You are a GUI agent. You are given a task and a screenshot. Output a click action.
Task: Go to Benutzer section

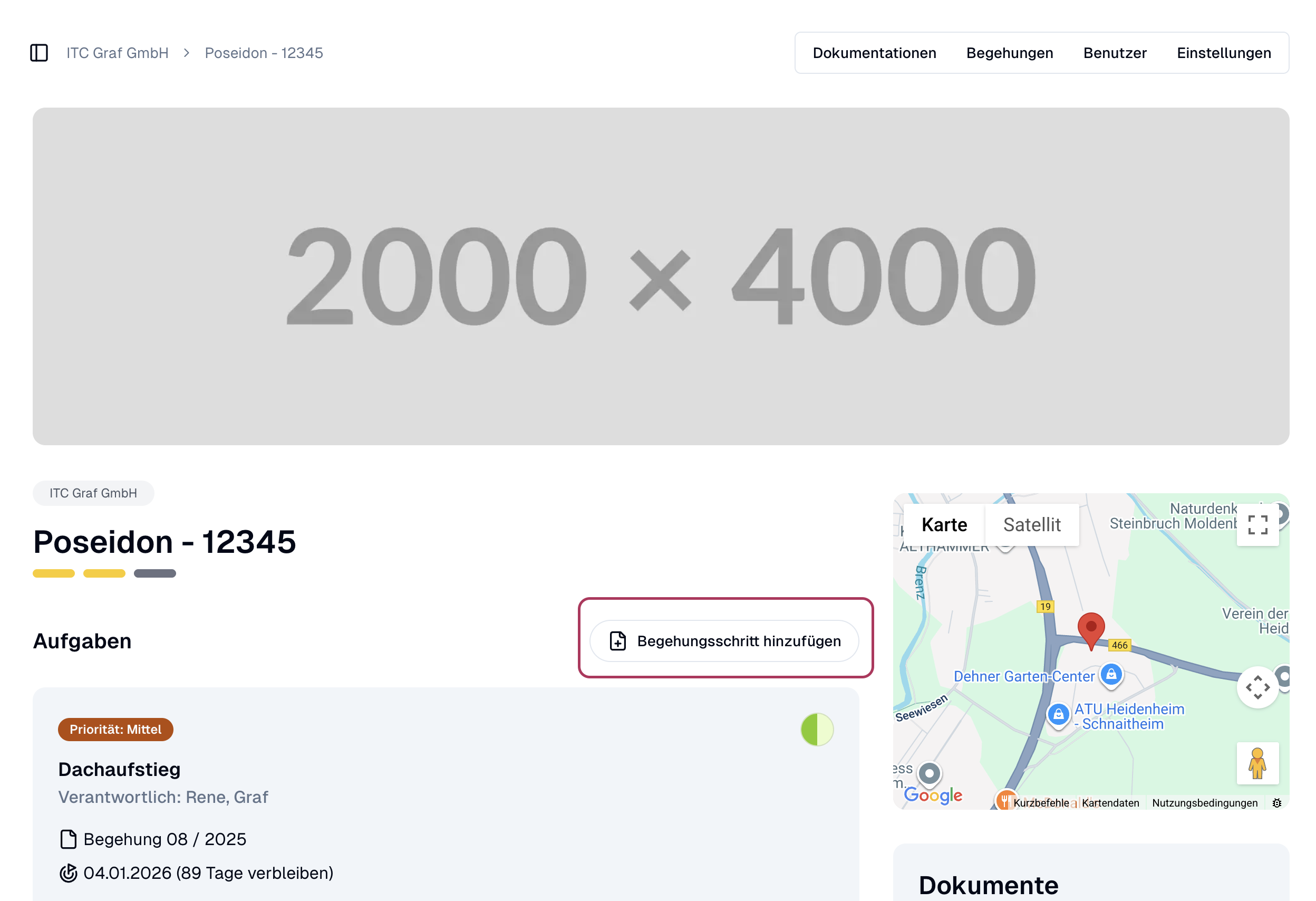pyautogui.click(x=1115, y=53)
